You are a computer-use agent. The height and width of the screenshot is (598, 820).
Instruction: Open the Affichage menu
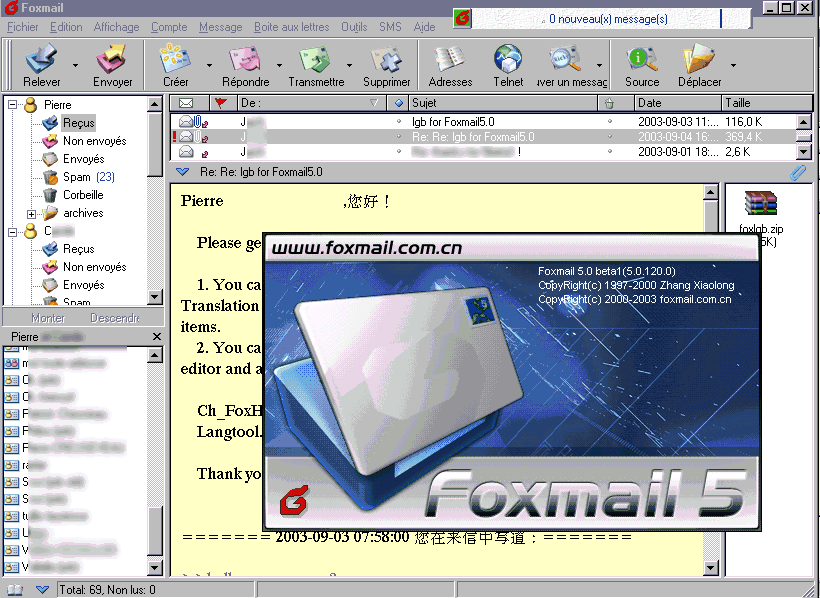(x=116, y=27)
